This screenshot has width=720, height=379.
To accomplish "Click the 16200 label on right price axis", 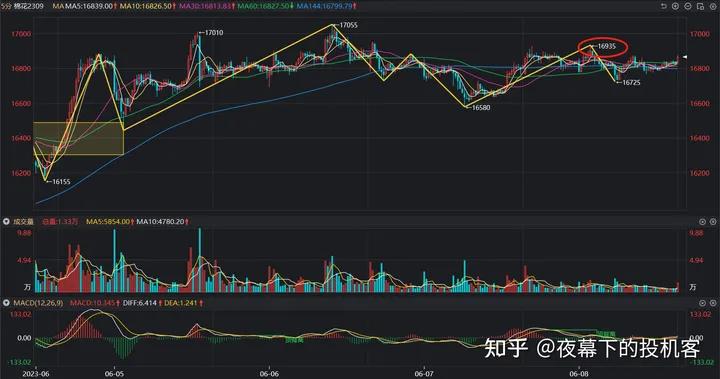I will [x=700, y=173].
